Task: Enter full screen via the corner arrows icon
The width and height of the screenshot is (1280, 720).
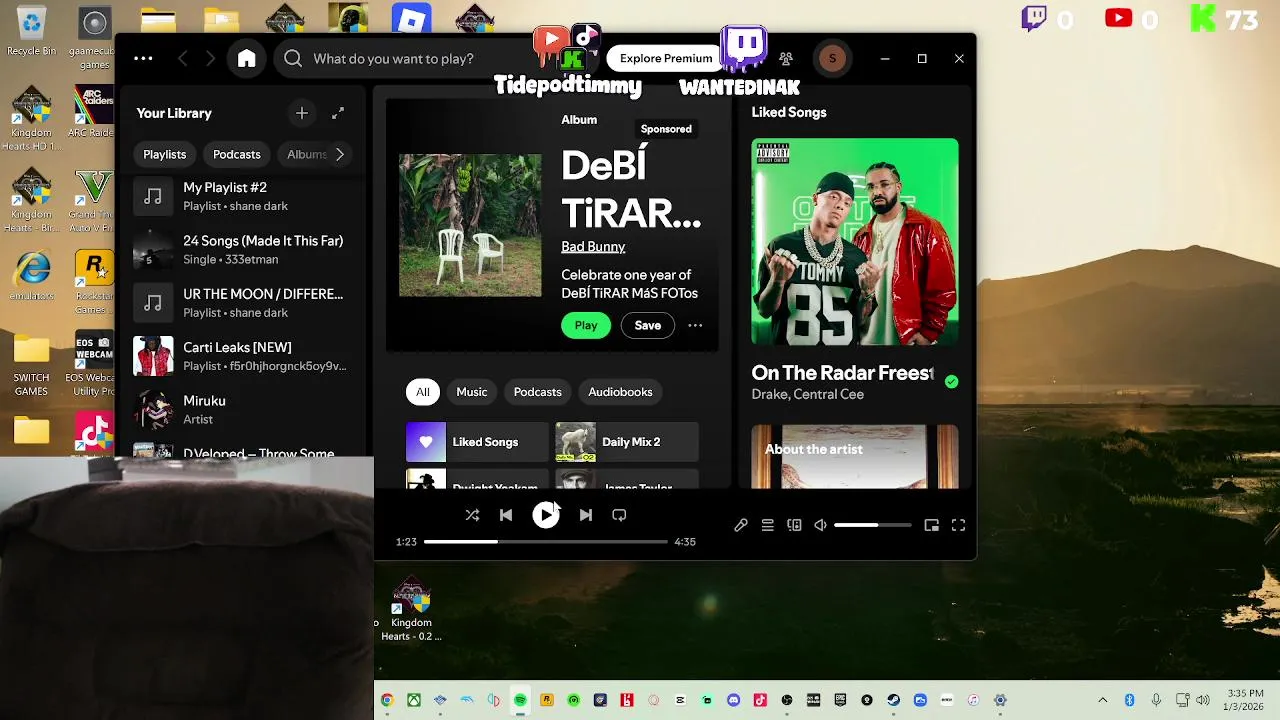Action: click(x=958, y=525)
